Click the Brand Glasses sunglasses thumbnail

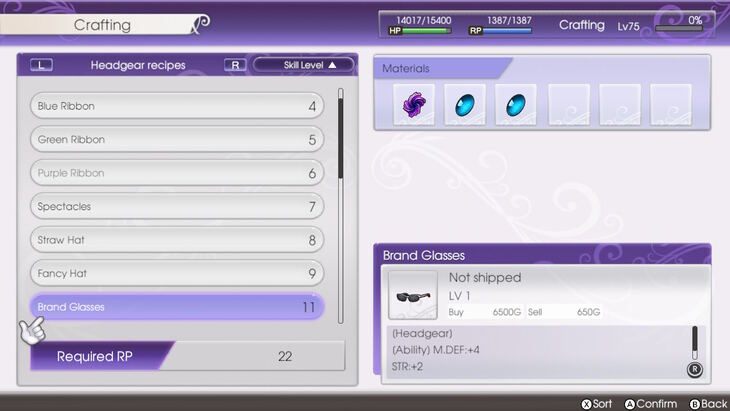[412, 295]
